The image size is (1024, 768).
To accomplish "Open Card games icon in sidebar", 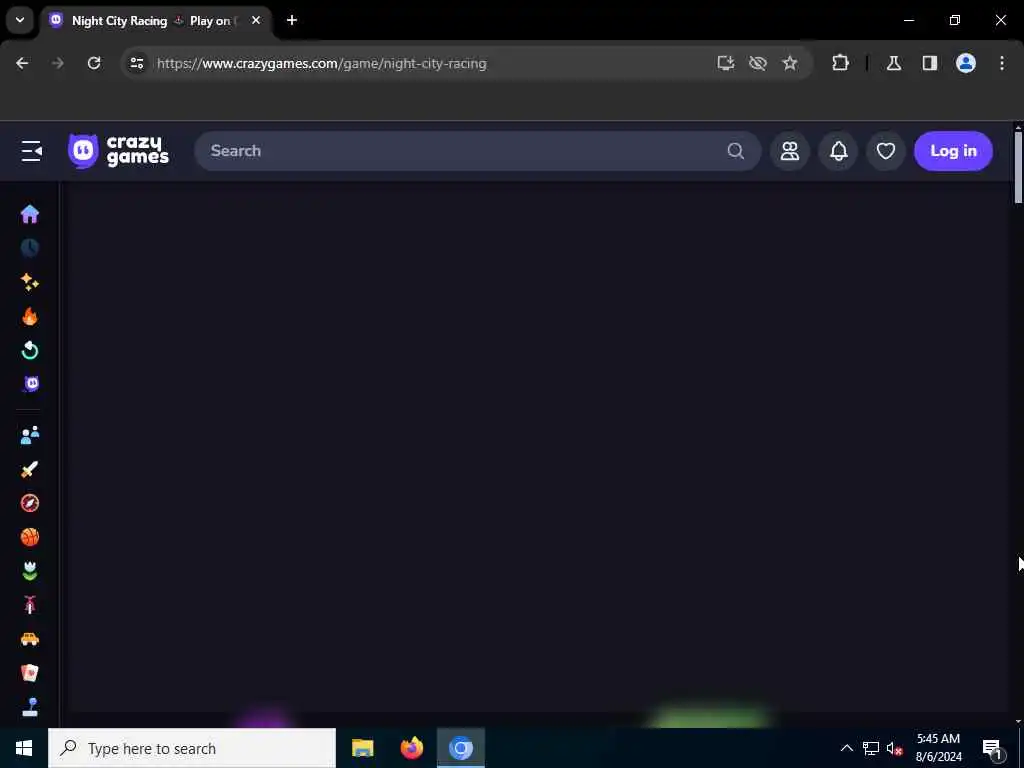I will [30, 673].
